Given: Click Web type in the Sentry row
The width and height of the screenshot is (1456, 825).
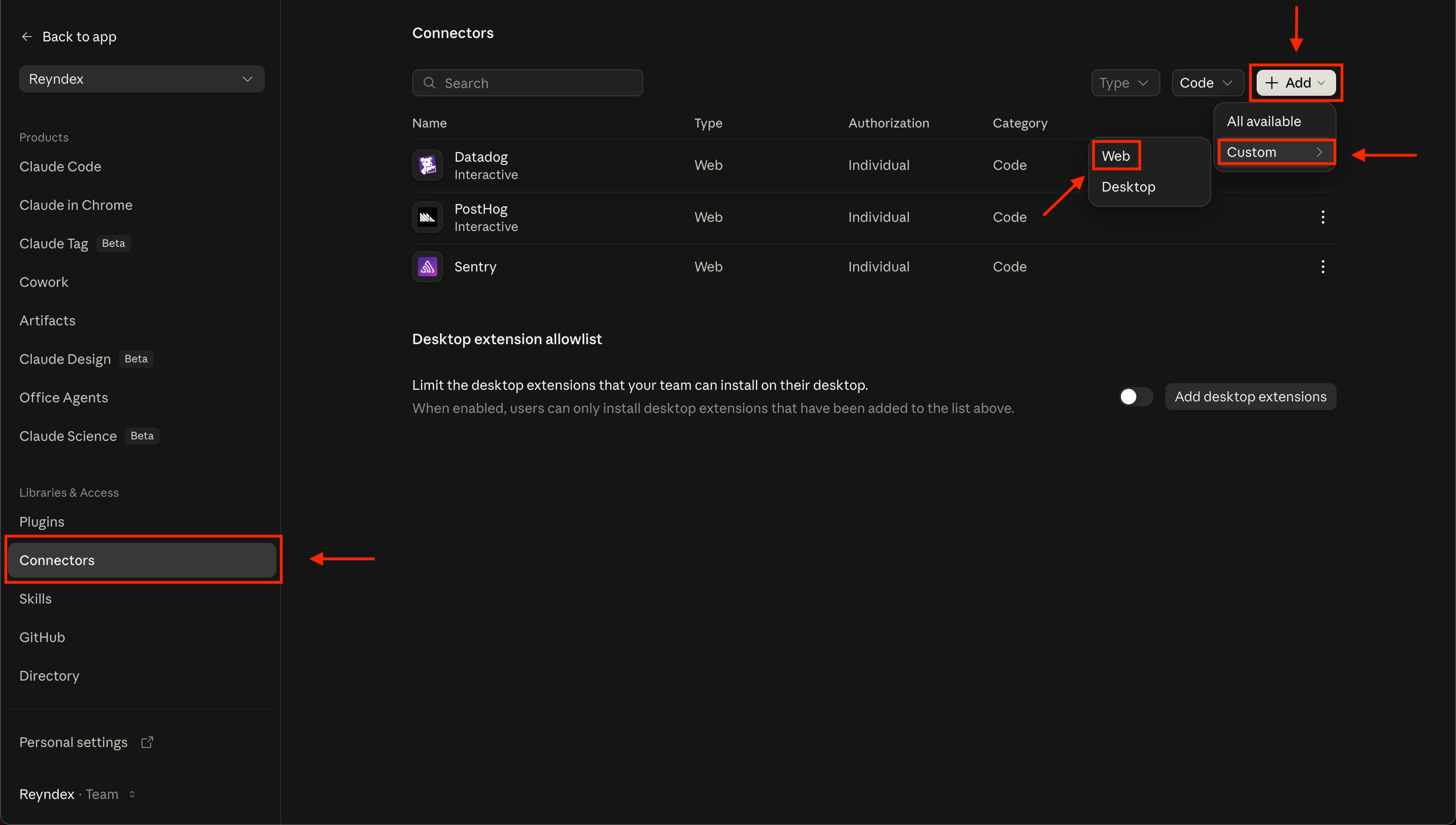Looking at the screenshot, I should point(708,267).
